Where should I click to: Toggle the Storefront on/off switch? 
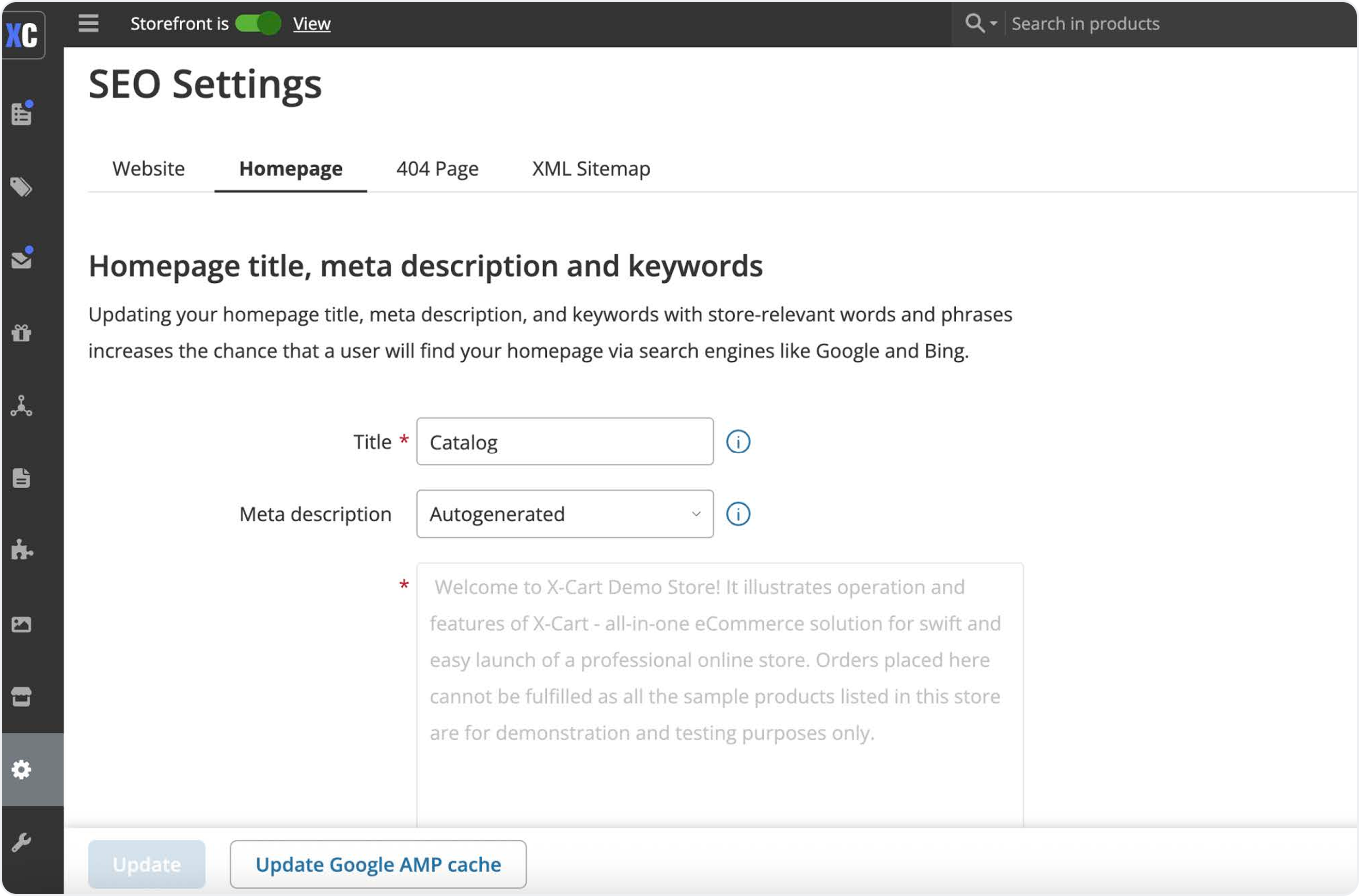258,23
